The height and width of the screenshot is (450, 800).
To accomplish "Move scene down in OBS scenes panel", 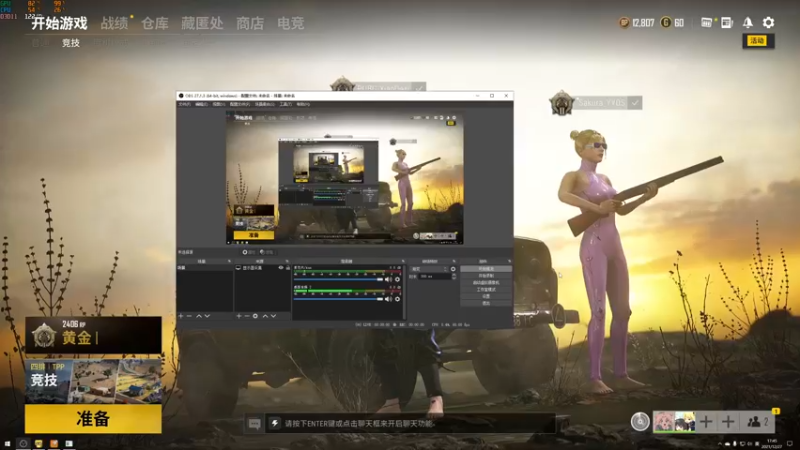I will click(207, 316).
